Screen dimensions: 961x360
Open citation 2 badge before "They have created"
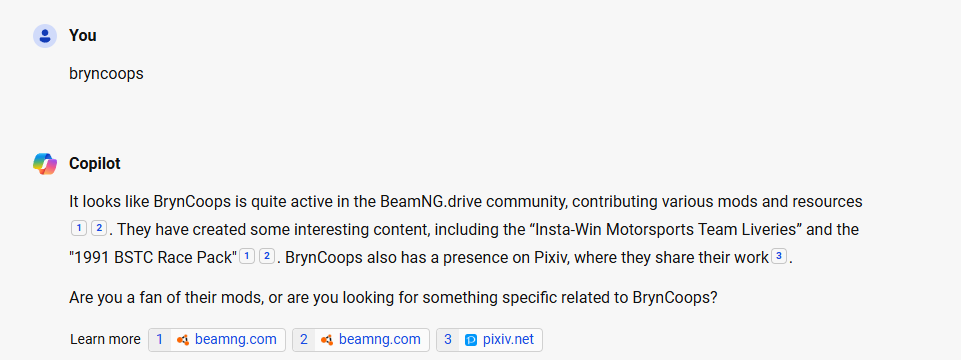point(99,229)
